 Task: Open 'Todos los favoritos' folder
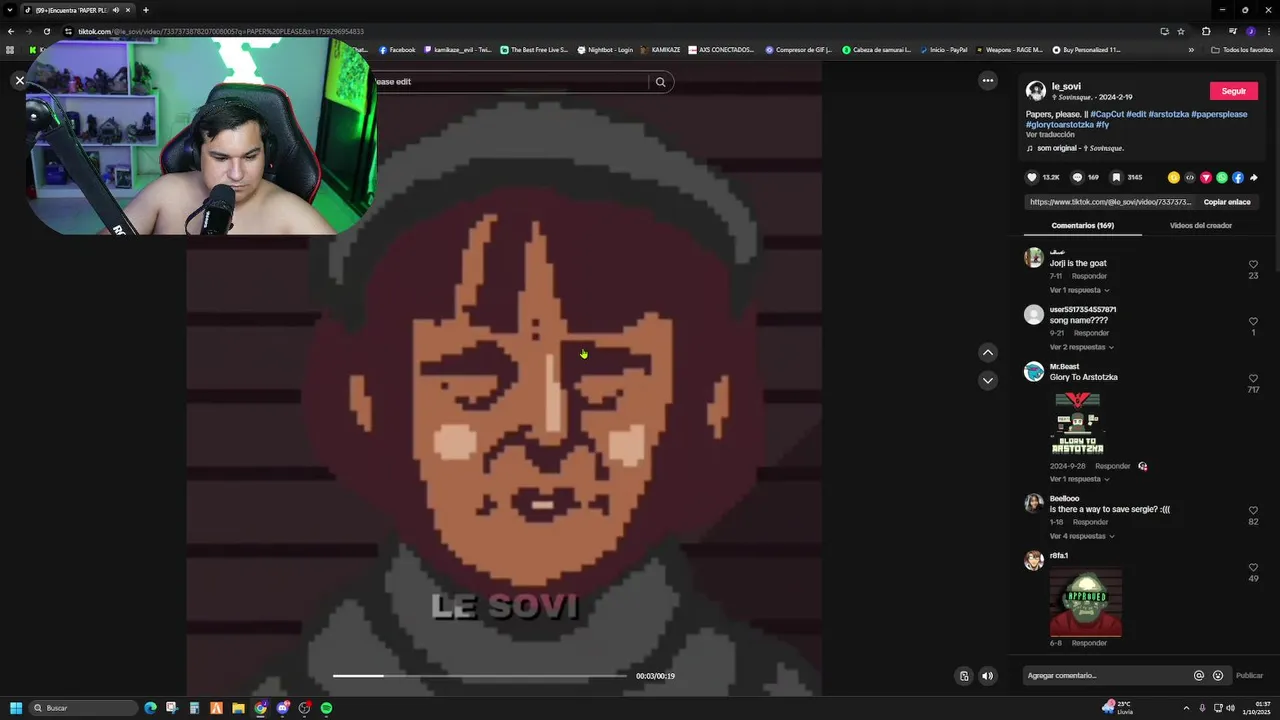pyautogui.click(x=1242, y=49)
